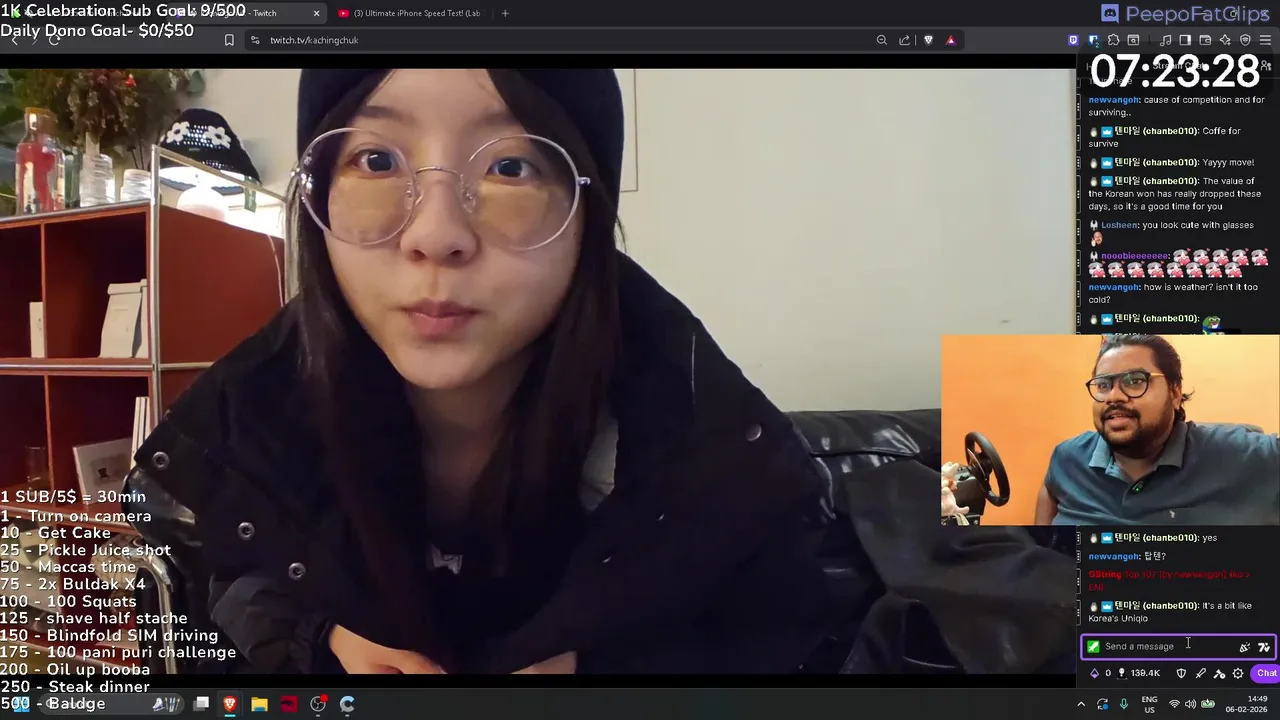The width and height of the screenshot is (1280, 720).
Task: Click the Brave Rewards triangle icon
Action: [x=950, y=40]
